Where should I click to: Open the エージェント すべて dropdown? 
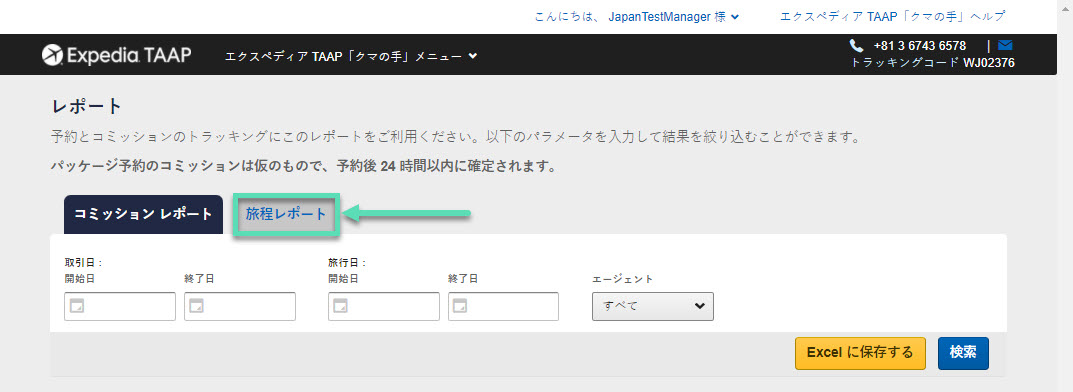coord(653,306)
